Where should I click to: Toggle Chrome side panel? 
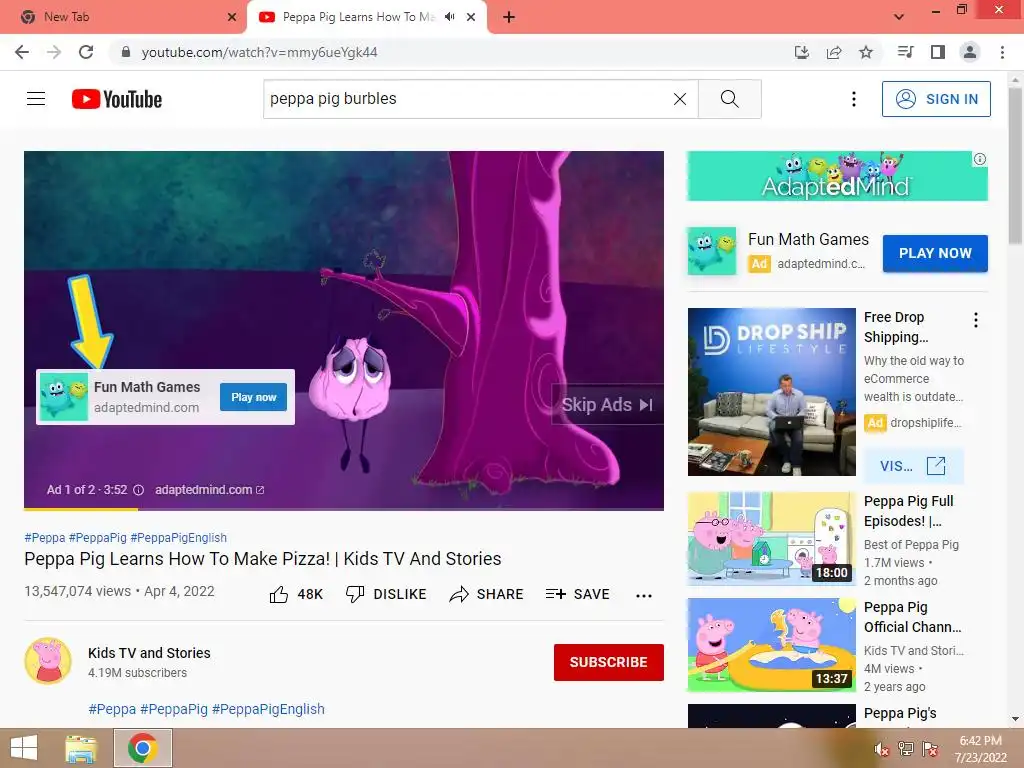(x=938, y=52)
